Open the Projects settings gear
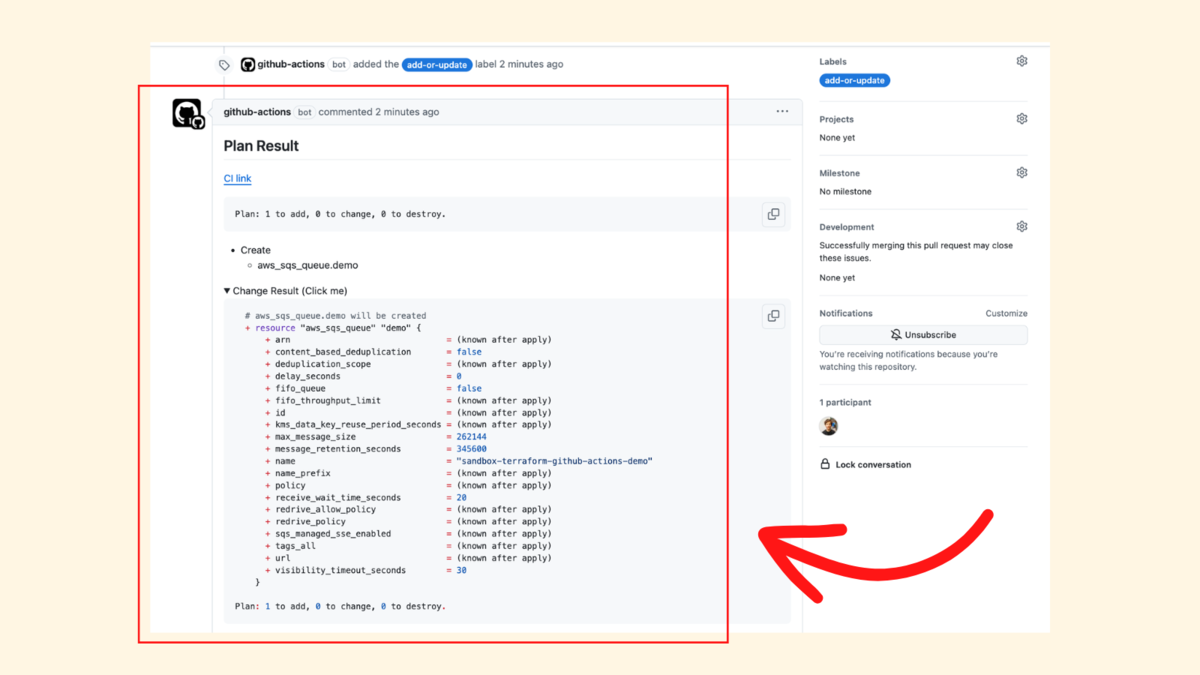 pyautogui.click(x=1022, y=119)
